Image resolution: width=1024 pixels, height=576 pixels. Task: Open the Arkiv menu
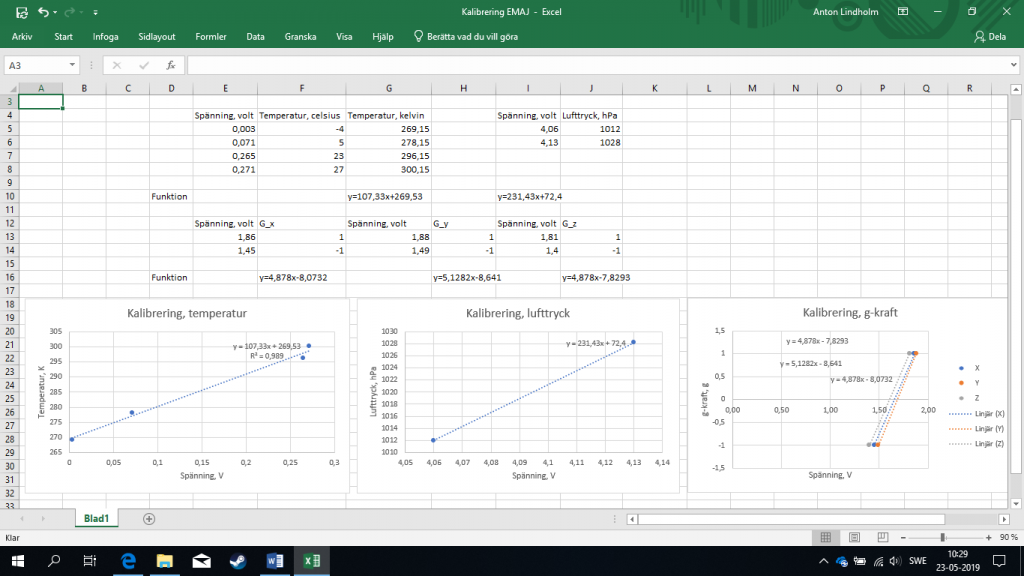22,37
